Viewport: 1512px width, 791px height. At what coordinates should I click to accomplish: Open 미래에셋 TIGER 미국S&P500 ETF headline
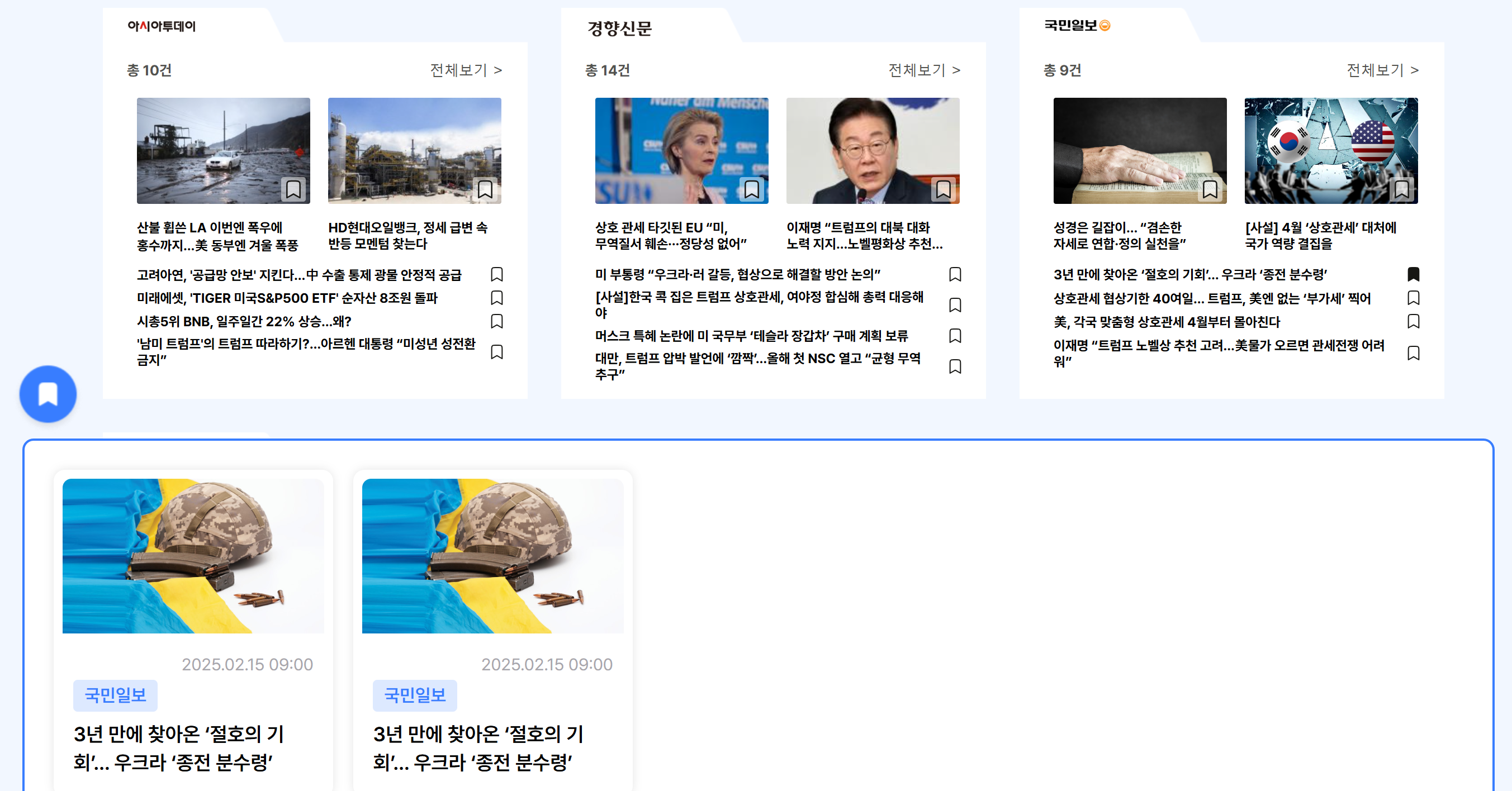coord(287,298)
